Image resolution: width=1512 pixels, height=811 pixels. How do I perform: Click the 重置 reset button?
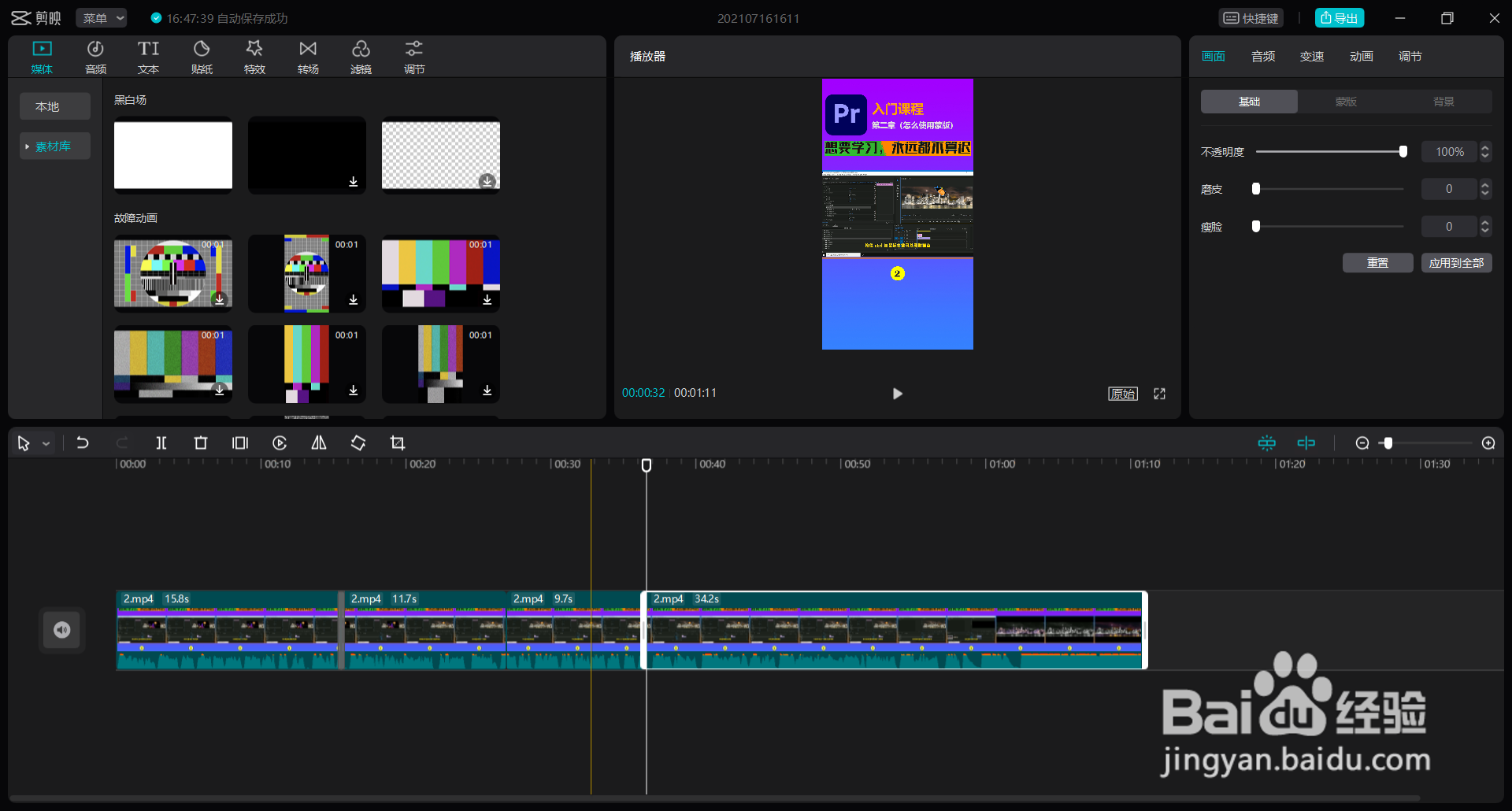point(1378,263)
